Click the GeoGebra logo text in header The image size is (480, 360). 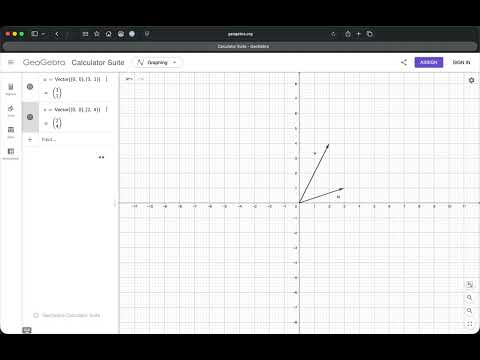44,62
